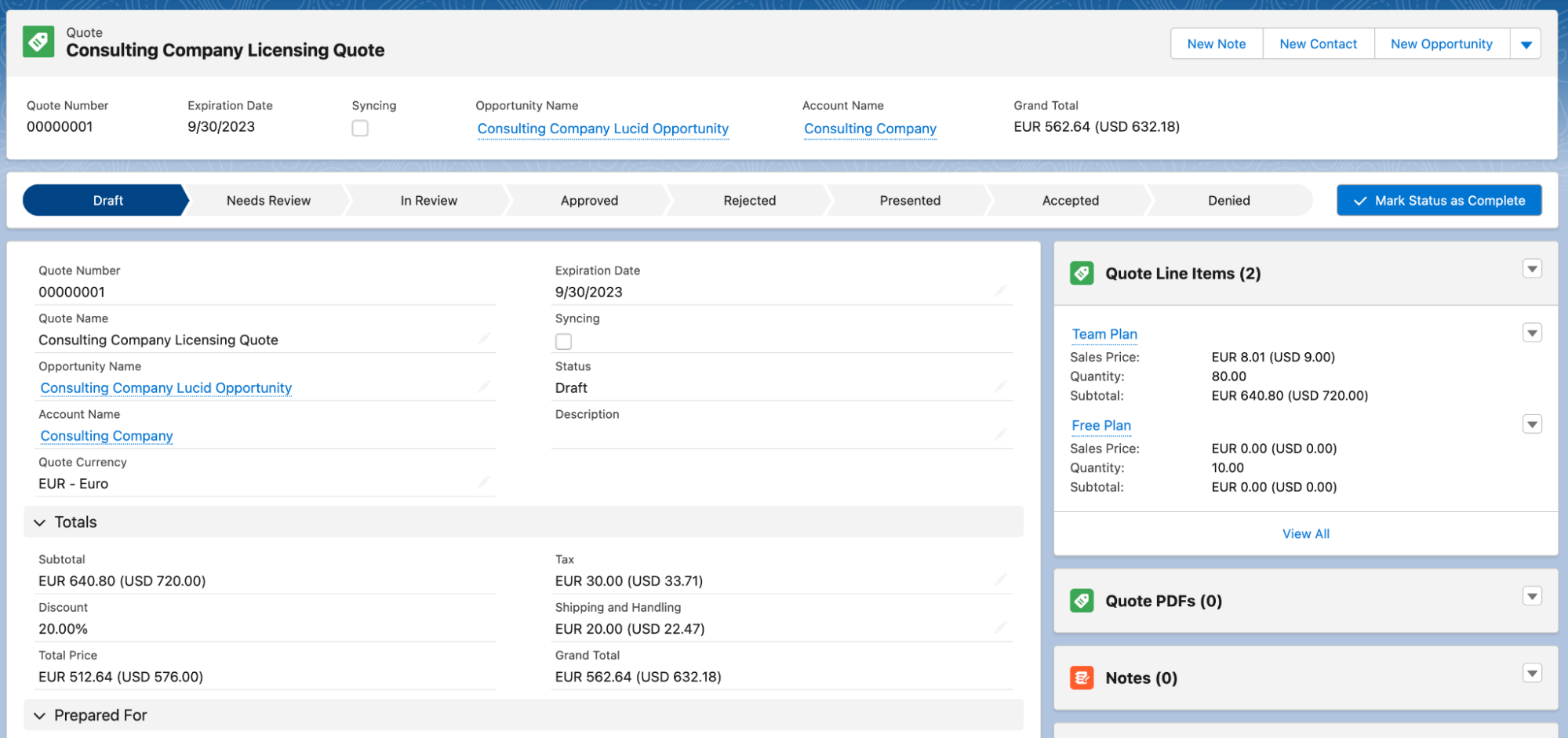Click the orange Notes panel icon

tap(1082, 678)
